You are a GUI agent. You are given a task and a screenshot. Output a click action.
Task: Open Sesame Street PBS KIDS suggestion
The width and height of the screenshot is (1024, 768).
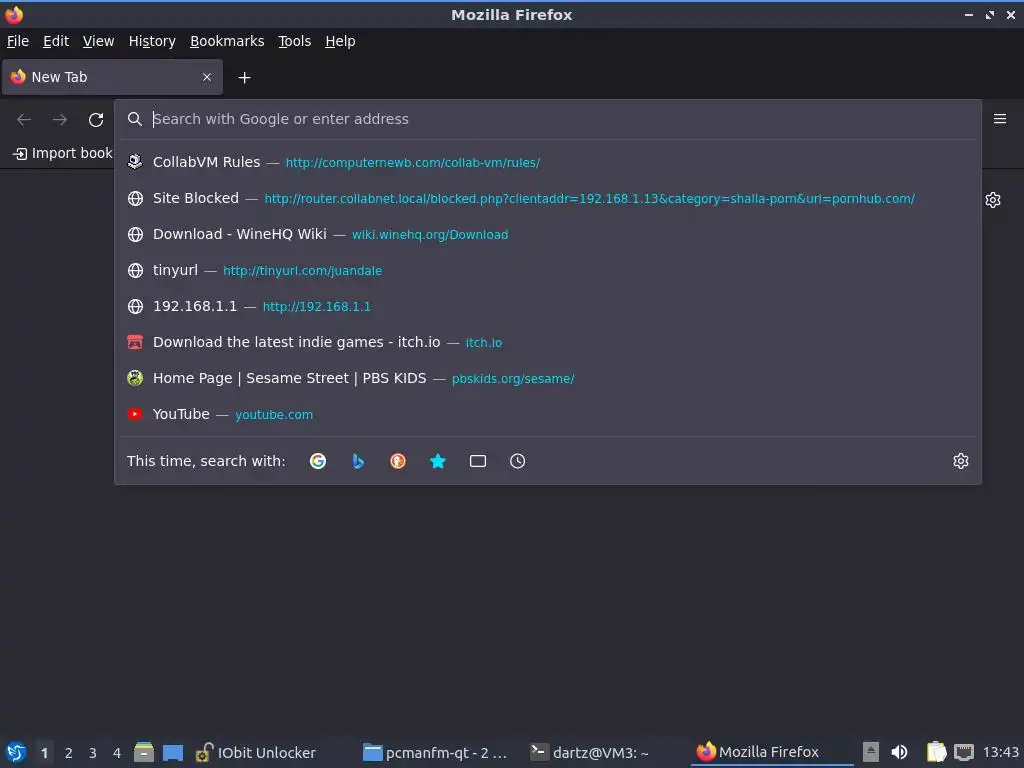click(x=548, y=377)
